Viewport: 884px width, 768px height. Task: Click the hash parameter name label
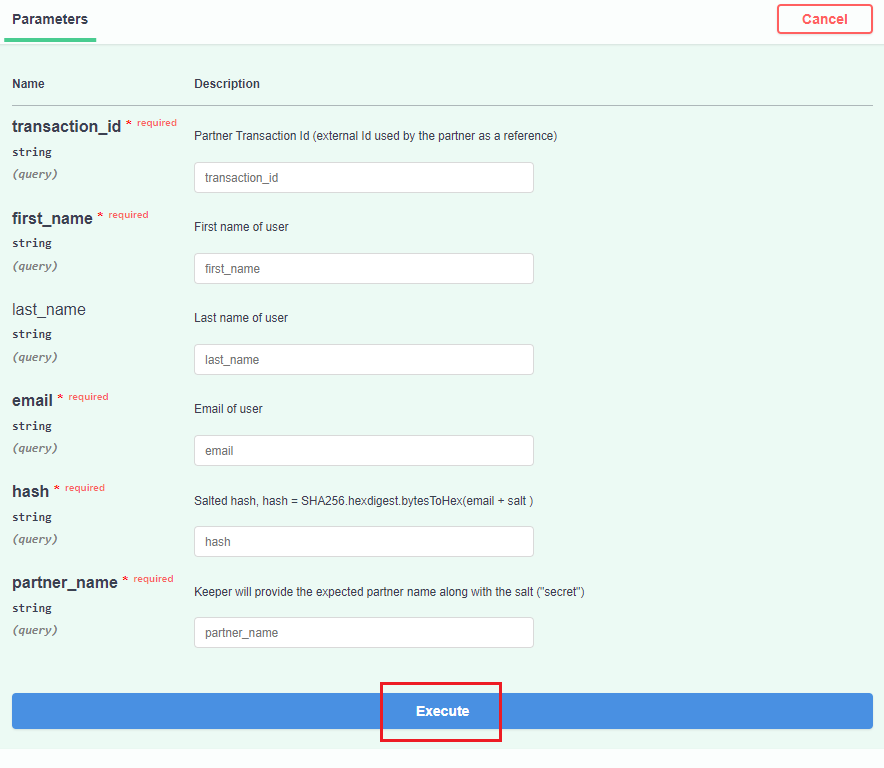pyautogui.click(x=30, y=491)
